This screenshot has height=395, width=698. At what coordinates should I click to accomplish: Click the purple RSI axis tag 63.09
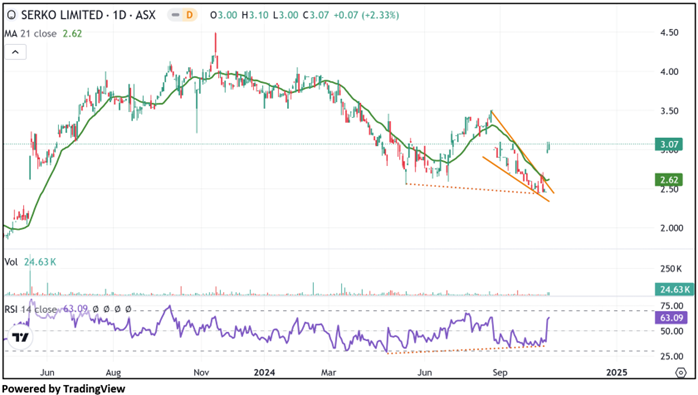tap(671, 318)
